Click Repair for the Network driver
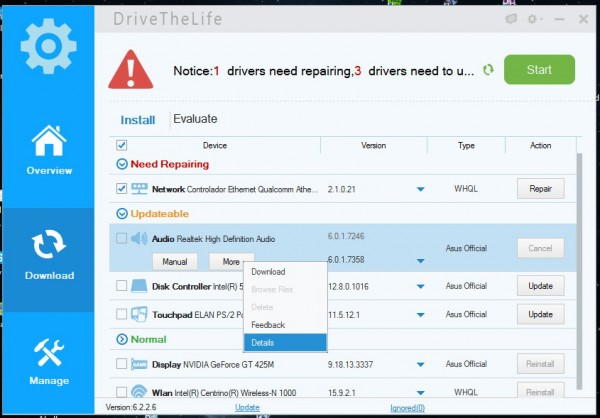600x418 pixels. pyautogui.click(x=540, y=189)
